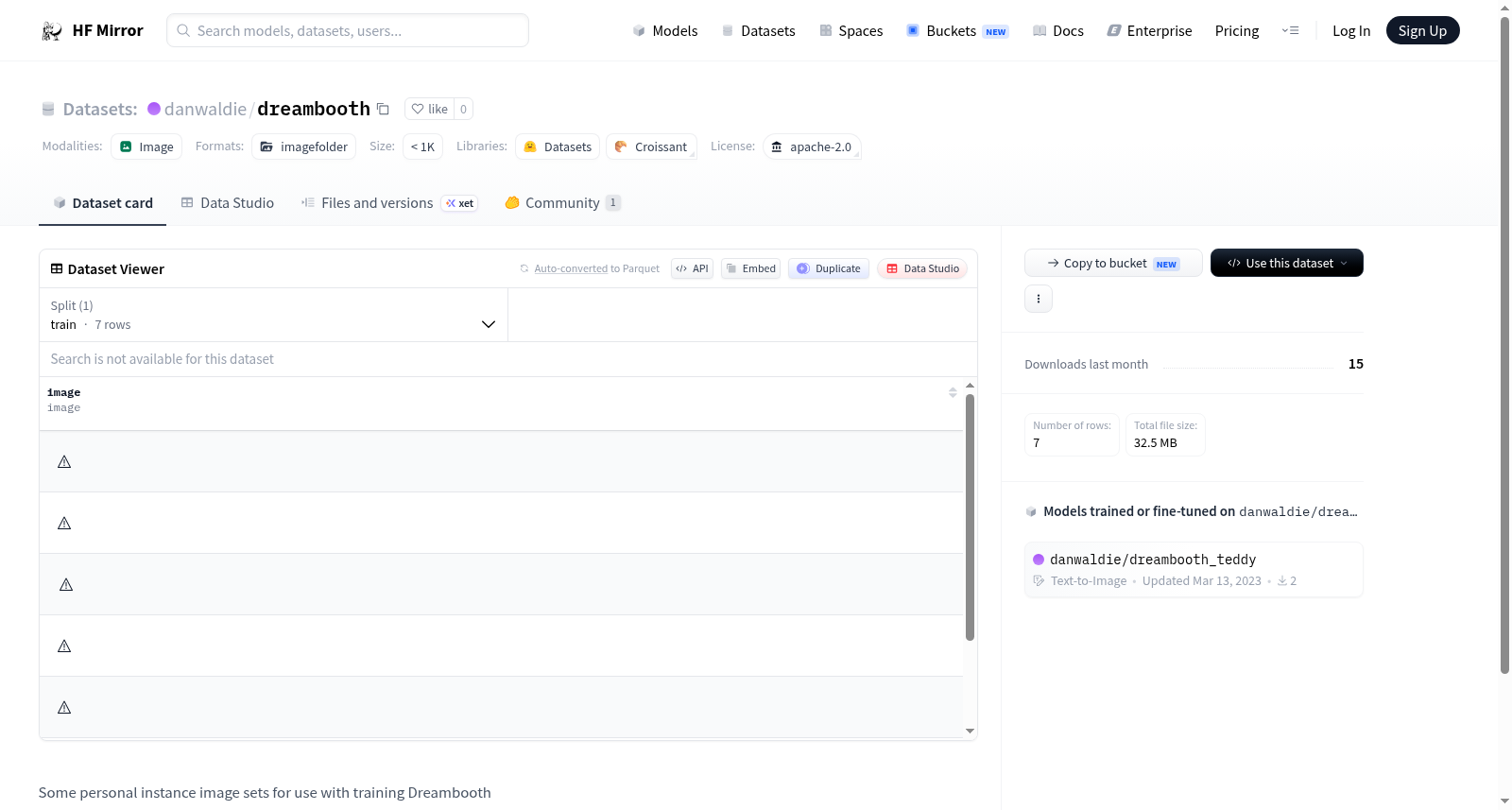Select the <1K size tag
1512x810 pixels.
click(422, 146)
